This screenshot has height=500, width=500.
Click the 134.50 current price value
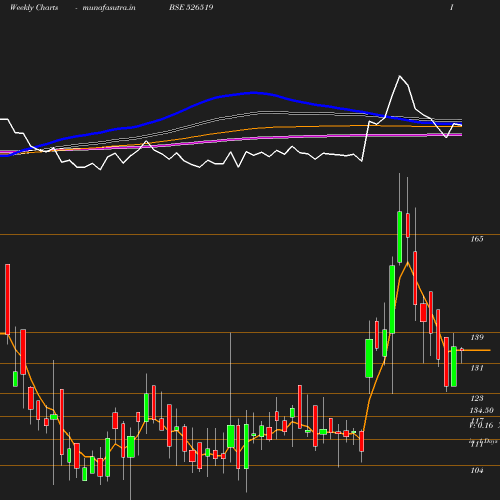[481, 410]
